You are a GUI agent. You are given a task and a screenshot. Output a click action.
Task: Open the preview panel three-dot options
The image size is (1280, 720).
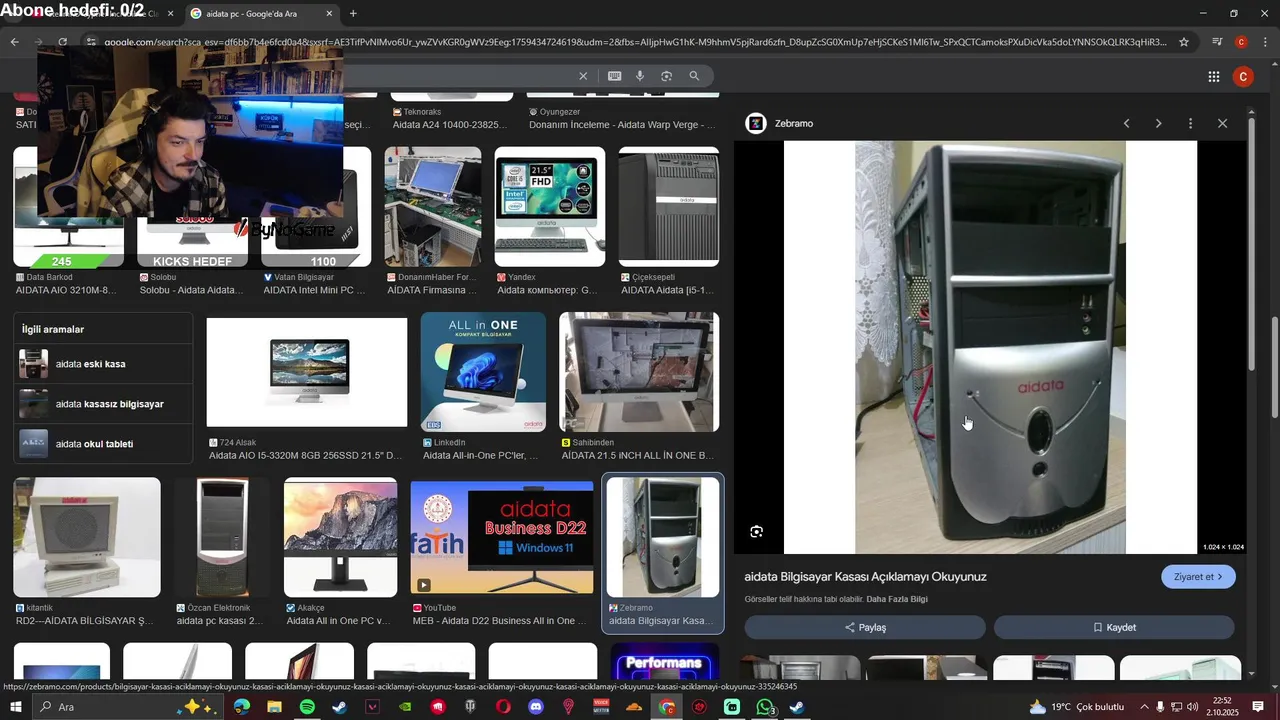(1190, 124)
